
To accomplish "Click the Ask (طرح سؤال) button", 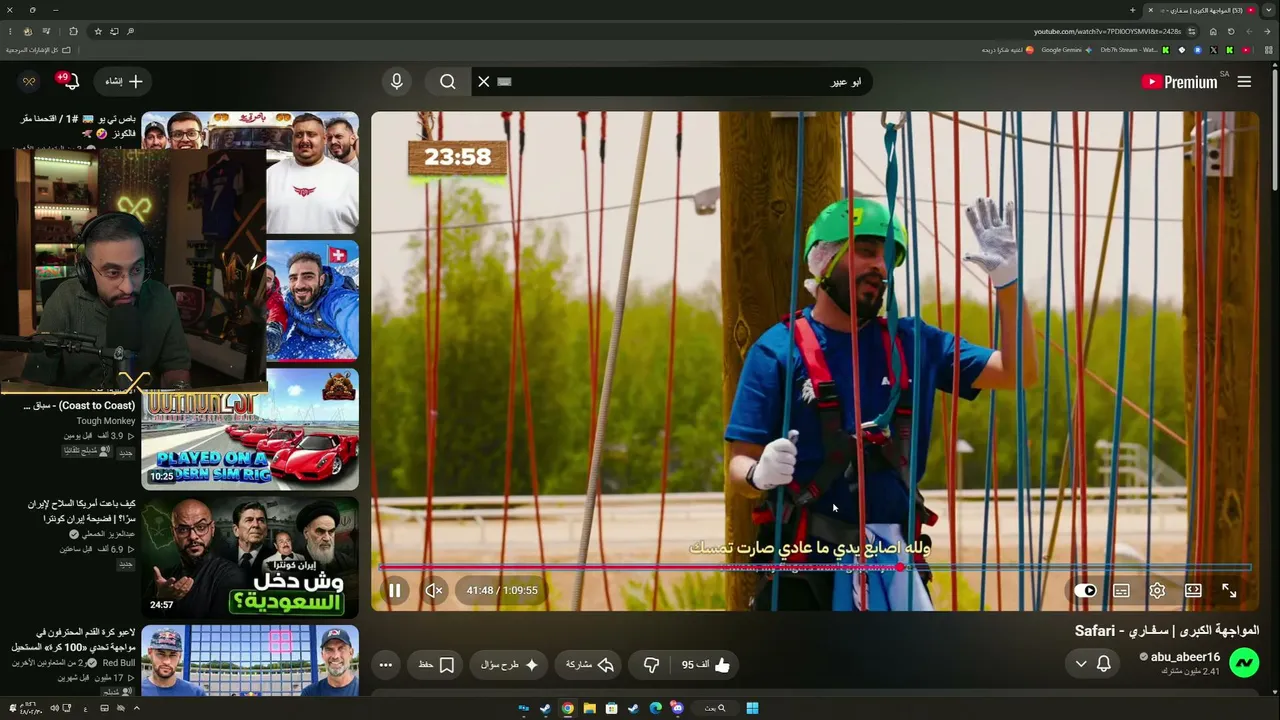I will (508, 665).
